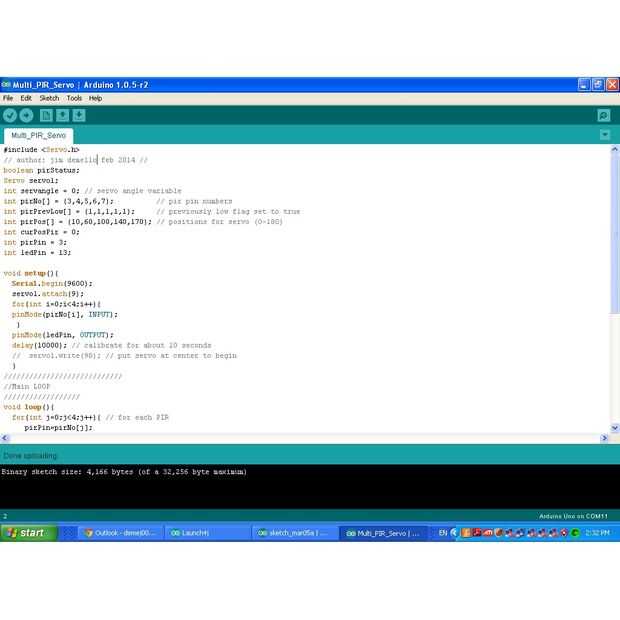620x620 pixels.
Task: Open the Sketch menu
Action: point(49,98)
